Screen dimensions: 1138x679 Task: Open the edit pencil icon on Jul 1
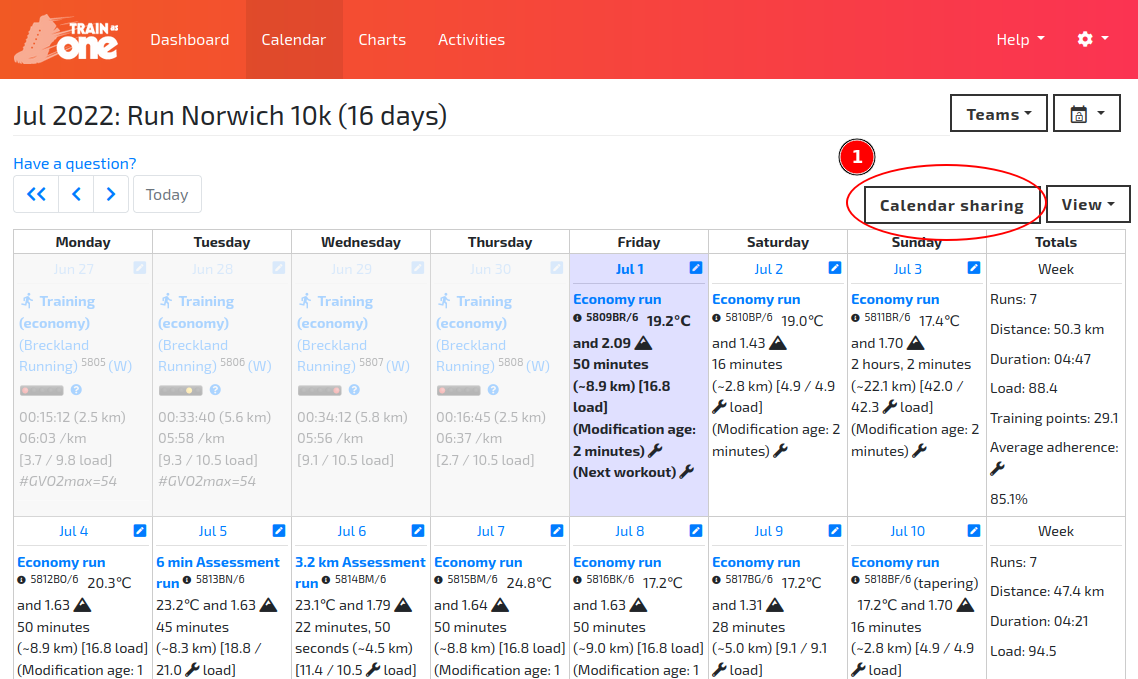[x=695, y=268]
